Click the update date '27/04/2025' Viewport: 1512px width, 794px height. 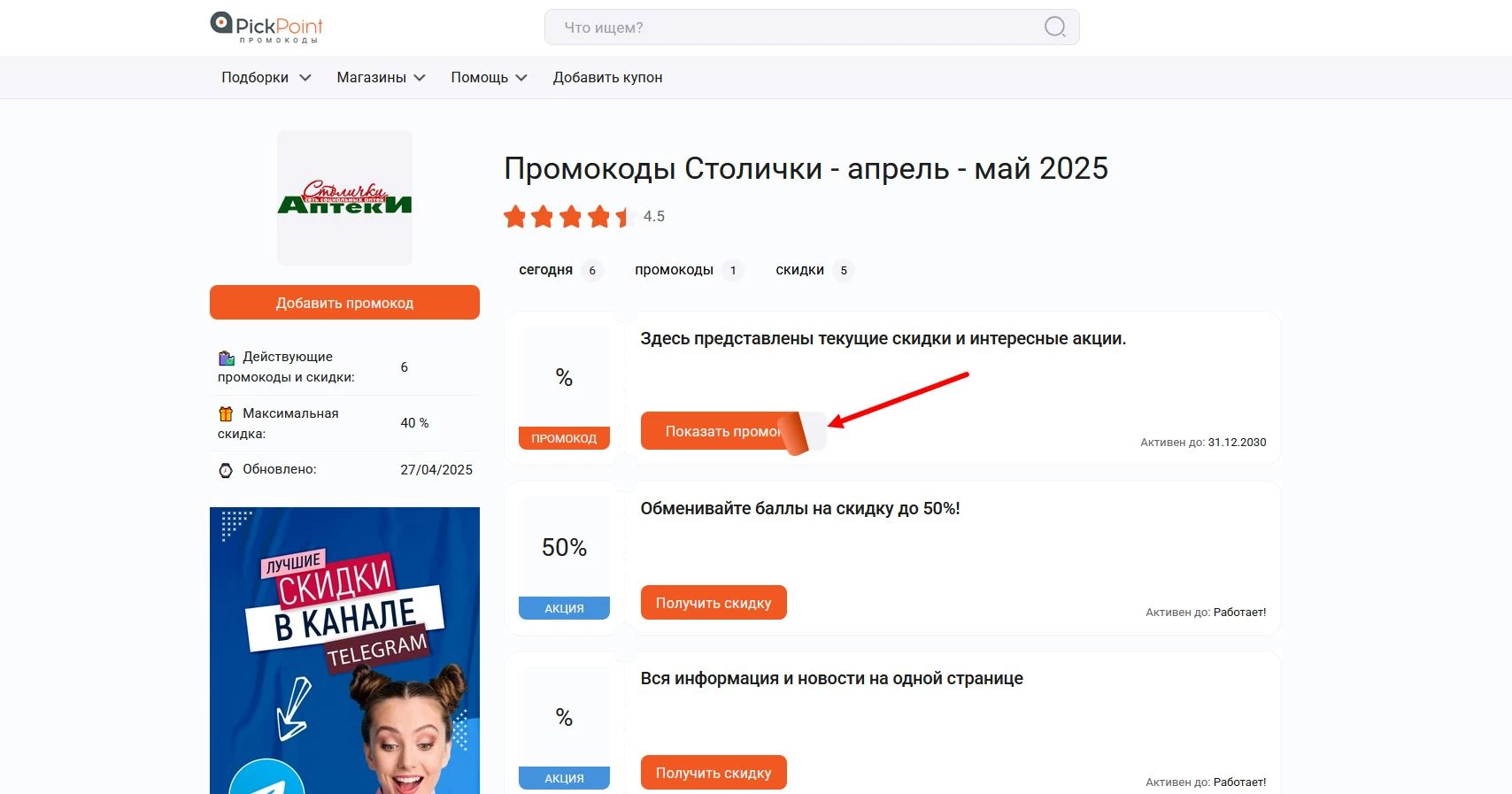coord(436,470)
